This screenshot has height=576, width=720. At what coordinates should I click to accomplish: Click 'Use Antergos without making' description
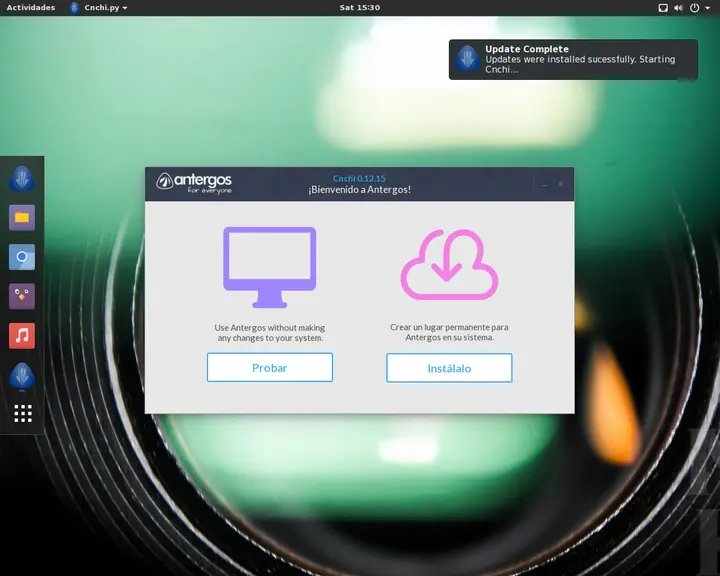(270, 333)
